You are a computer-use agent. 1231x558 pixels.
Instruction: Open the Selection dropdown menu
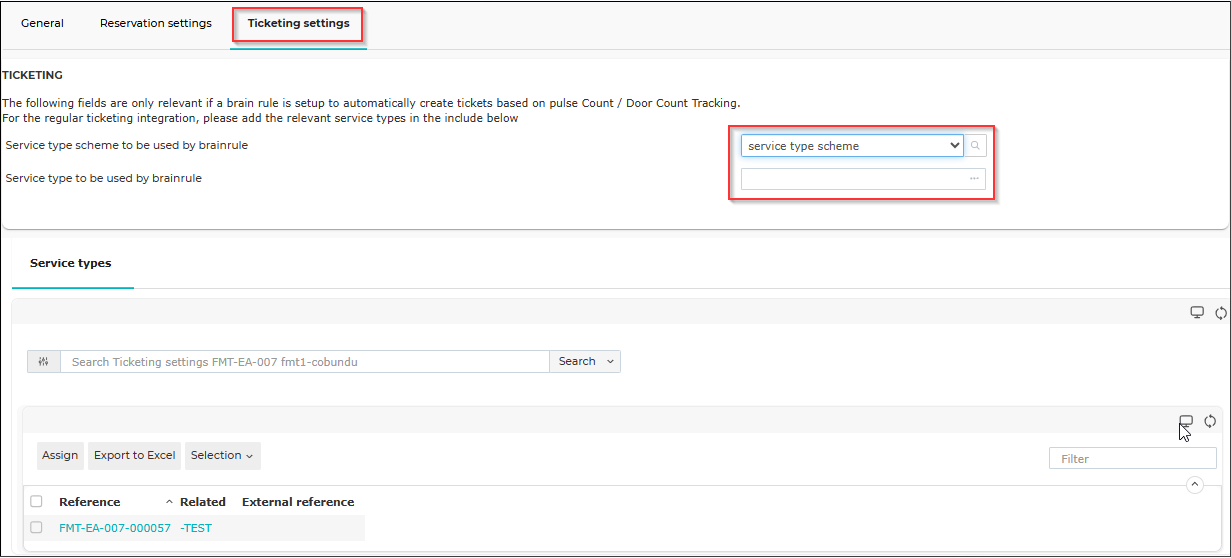(222, 456)
